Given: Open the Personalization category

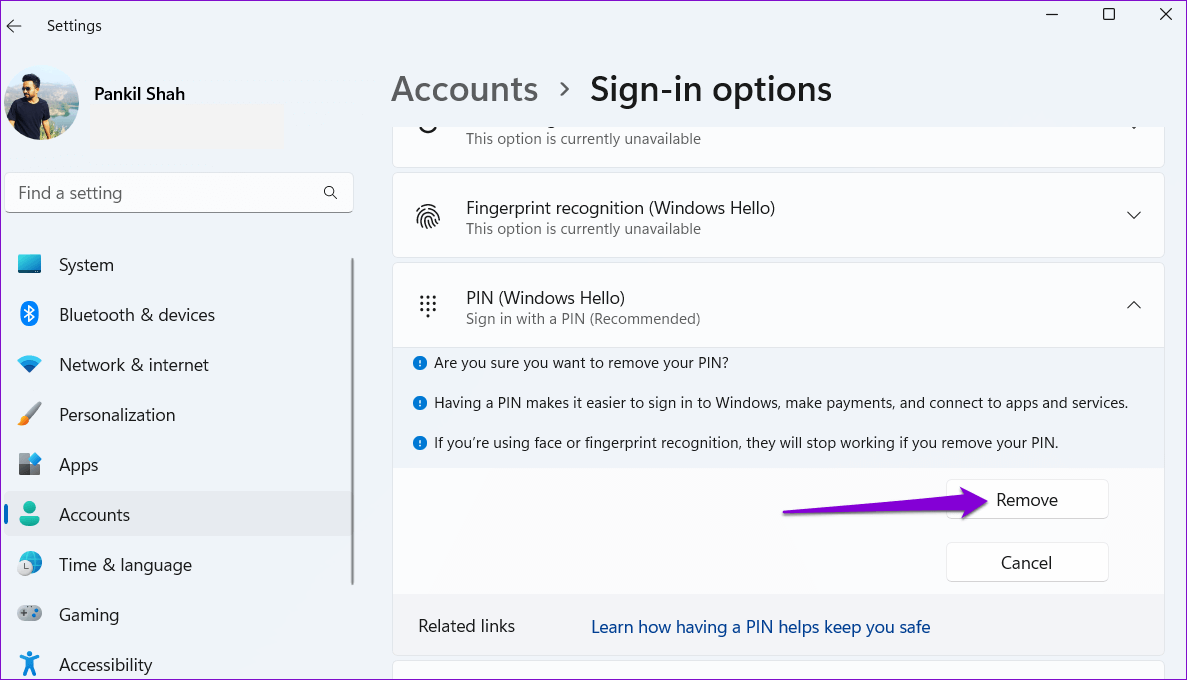Looking at the screenshot, I should (178, 415).
